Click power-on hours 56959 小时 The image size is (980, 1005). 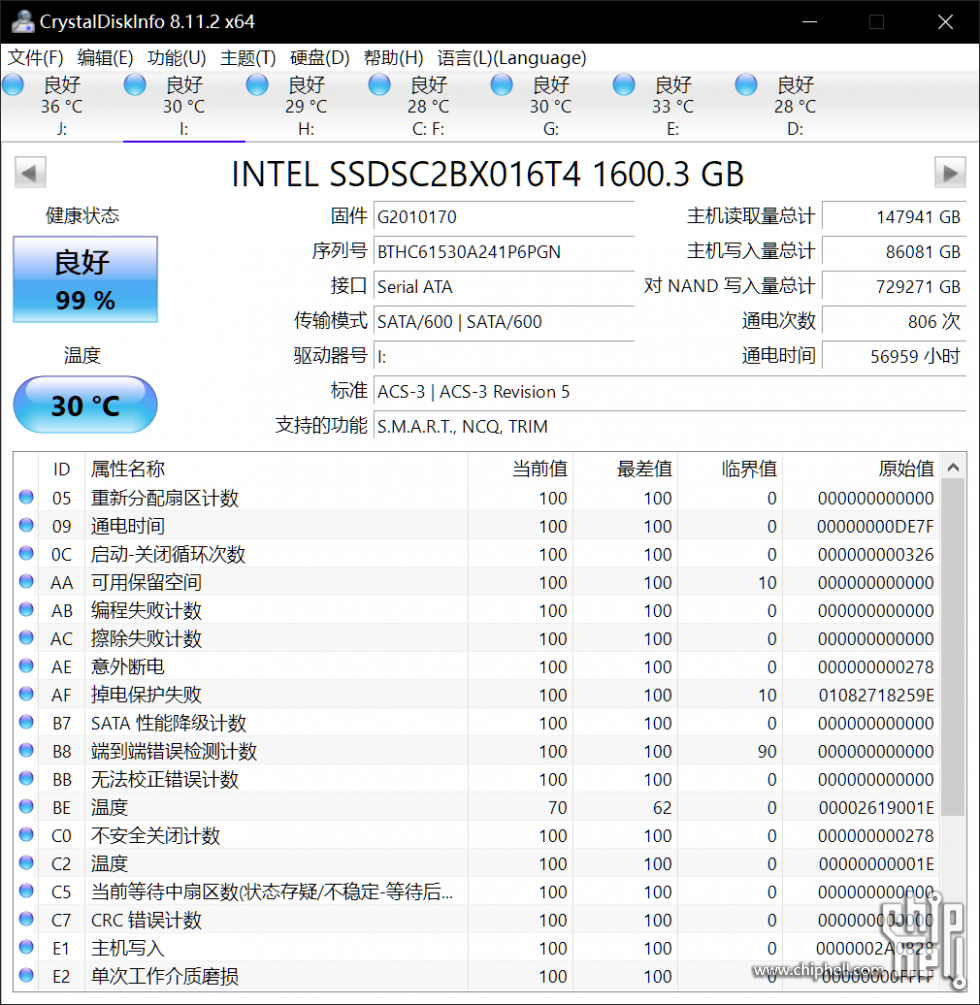point(894,356)
